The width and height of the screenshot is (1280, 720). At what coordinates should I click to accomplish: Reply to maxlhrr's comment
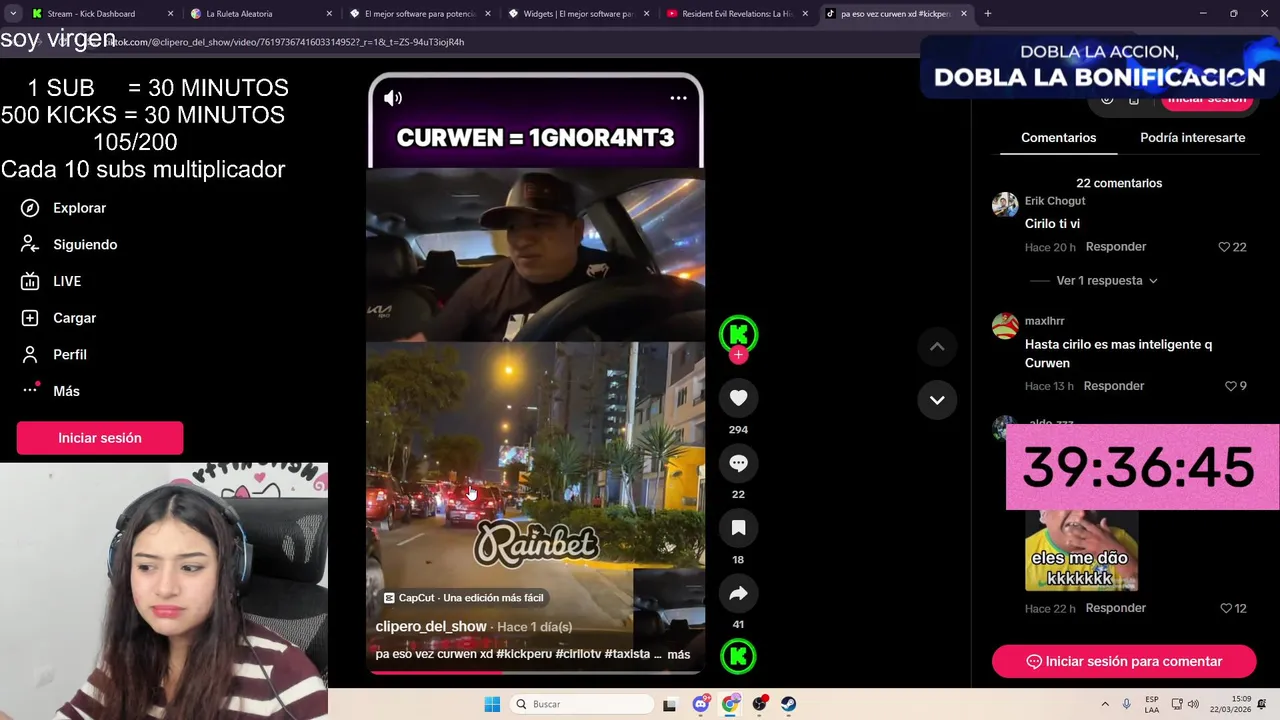(1114, 386)
